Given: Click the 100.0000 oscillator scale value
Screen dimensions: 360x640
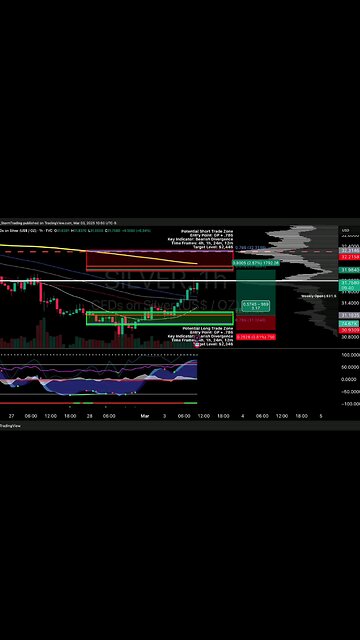Looking at the screenshot, I should [x=350, y=356].
